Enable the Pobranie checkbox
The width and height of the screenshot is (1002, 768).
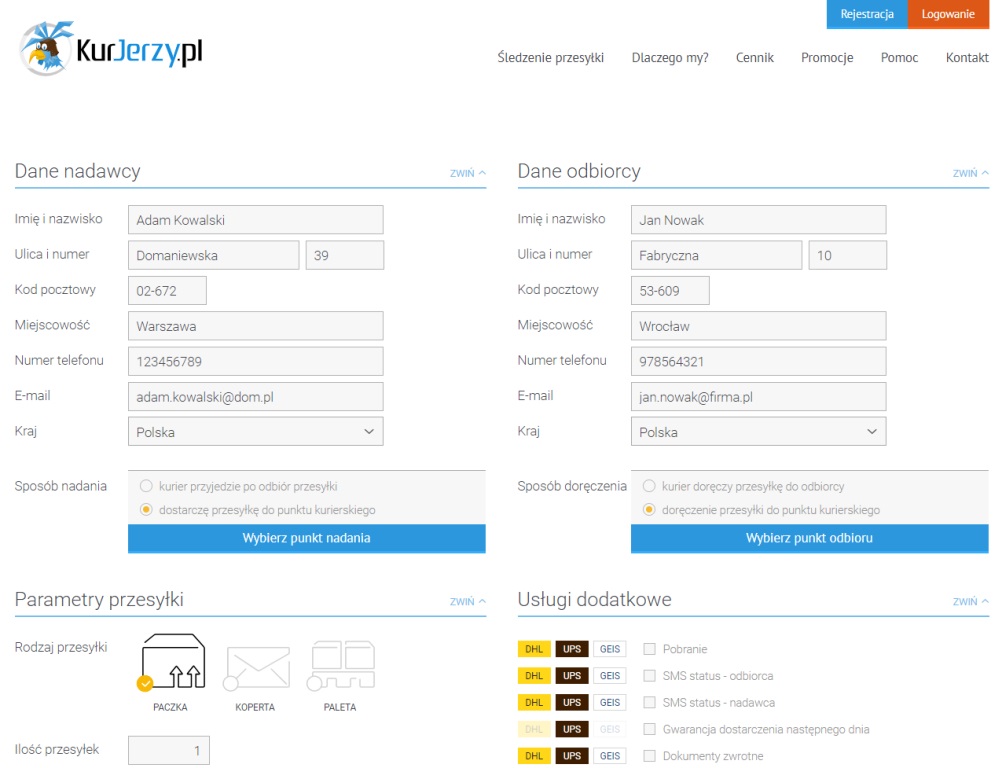point(649,649)
